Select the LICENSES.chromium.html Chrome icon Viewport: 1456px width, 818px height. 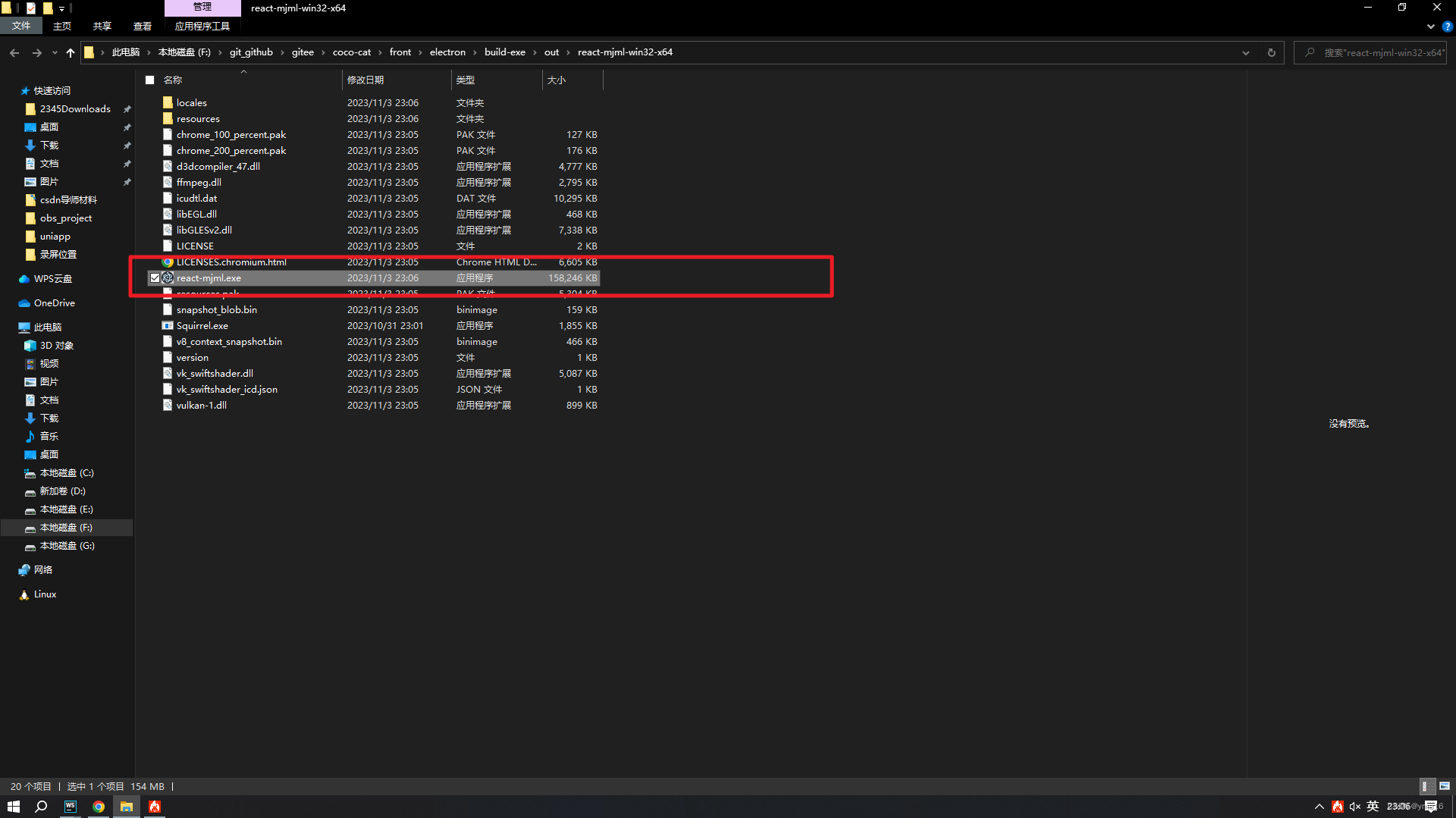coord(168,262)
